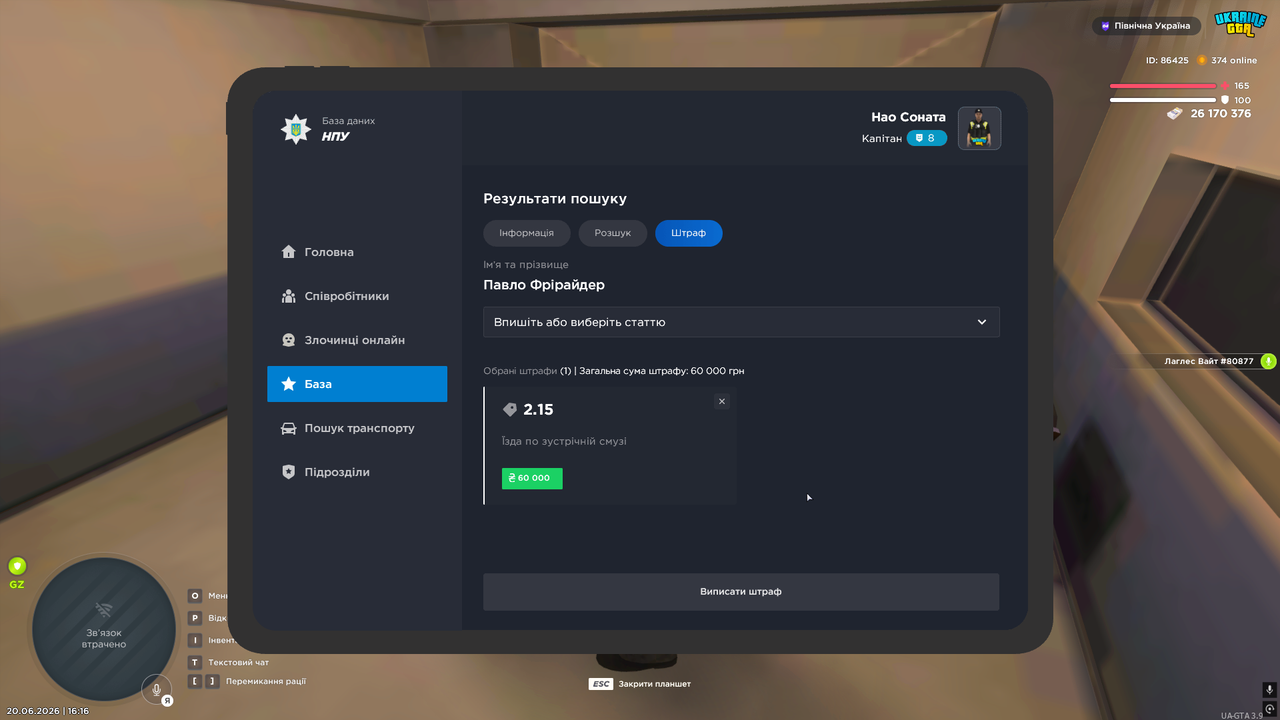Click the house icon beside Головна
The height and width of the screenshot is (720, 1280).
(288, 252)
